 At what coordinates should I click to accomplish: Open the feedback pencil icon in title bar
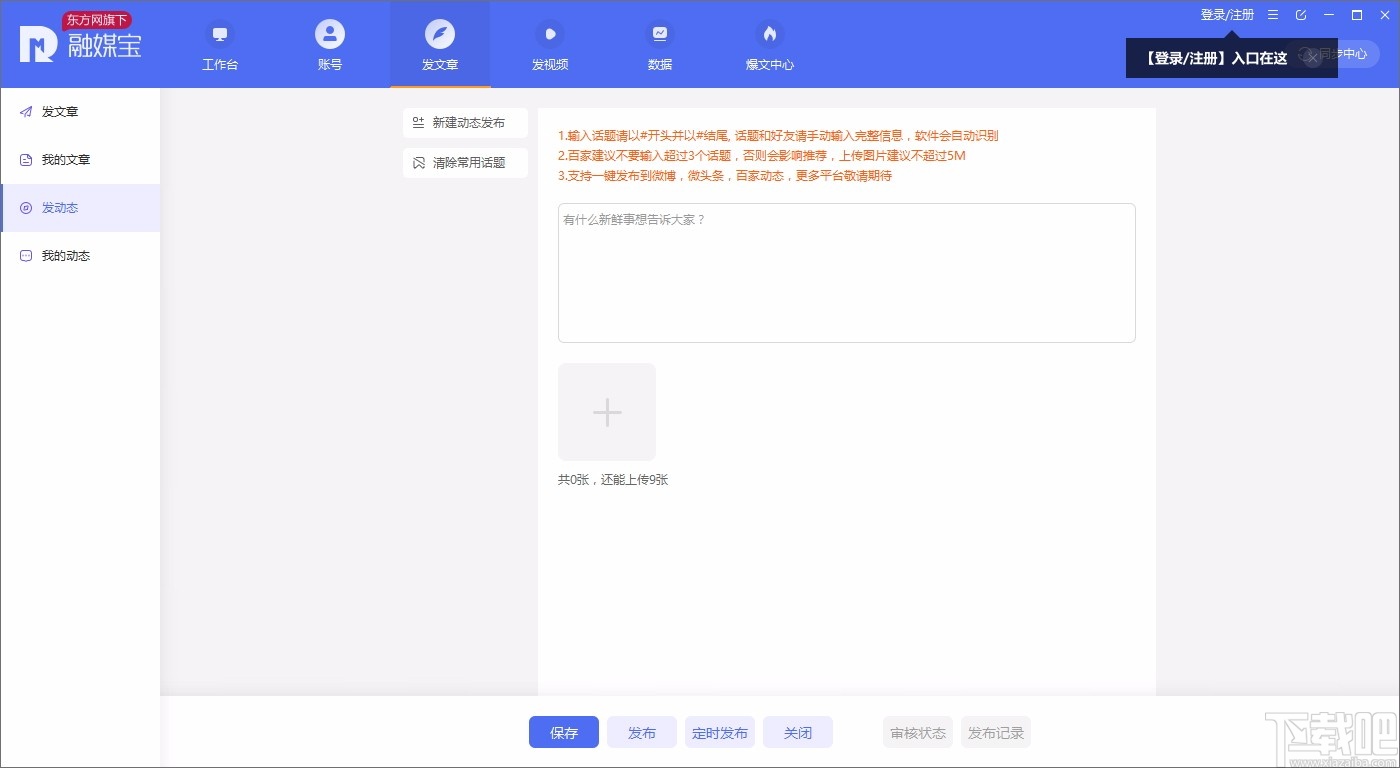[x=1302, y=15]
